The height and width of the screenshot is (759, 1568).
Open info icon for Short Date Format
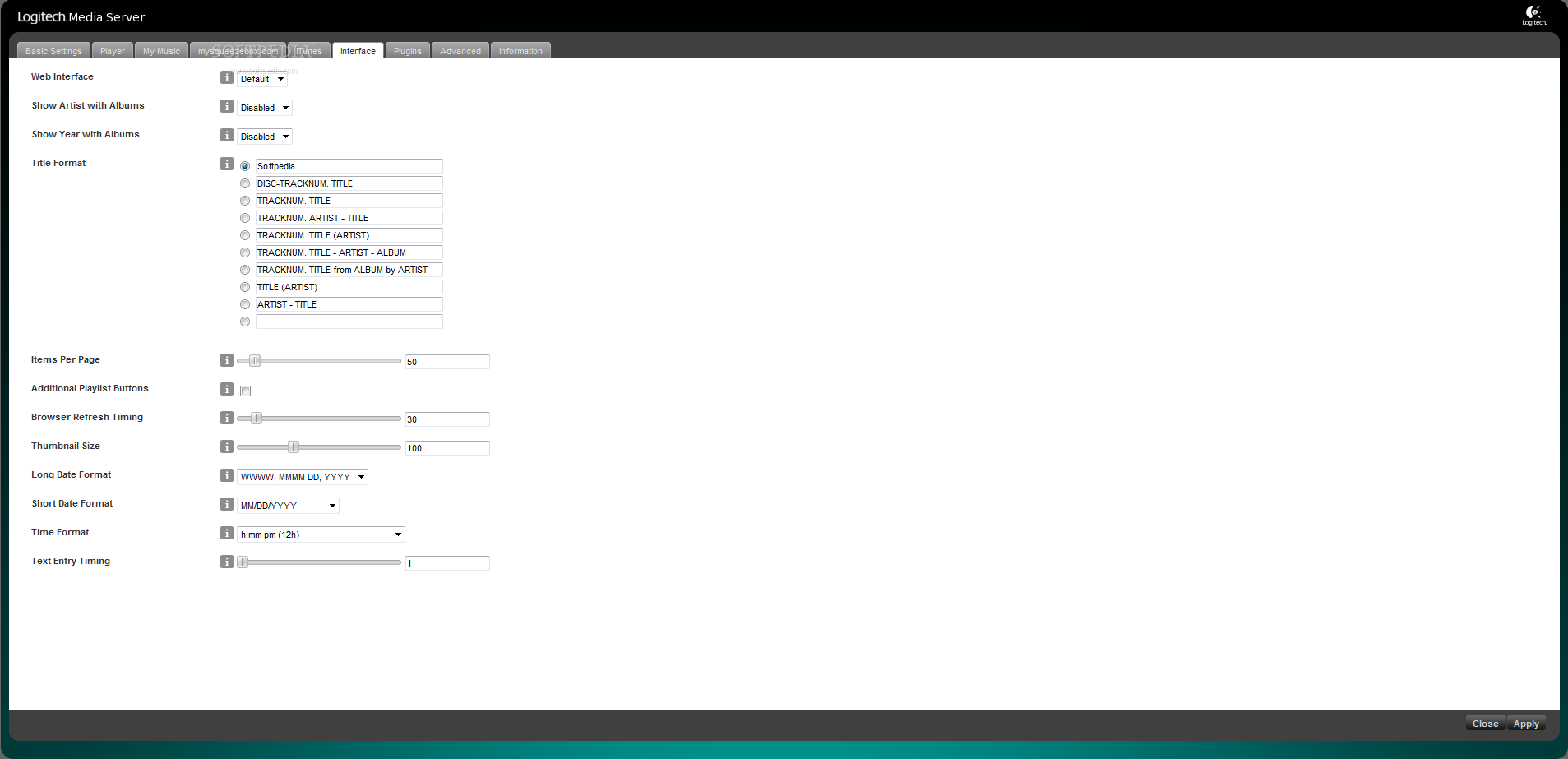coord(227,504)
